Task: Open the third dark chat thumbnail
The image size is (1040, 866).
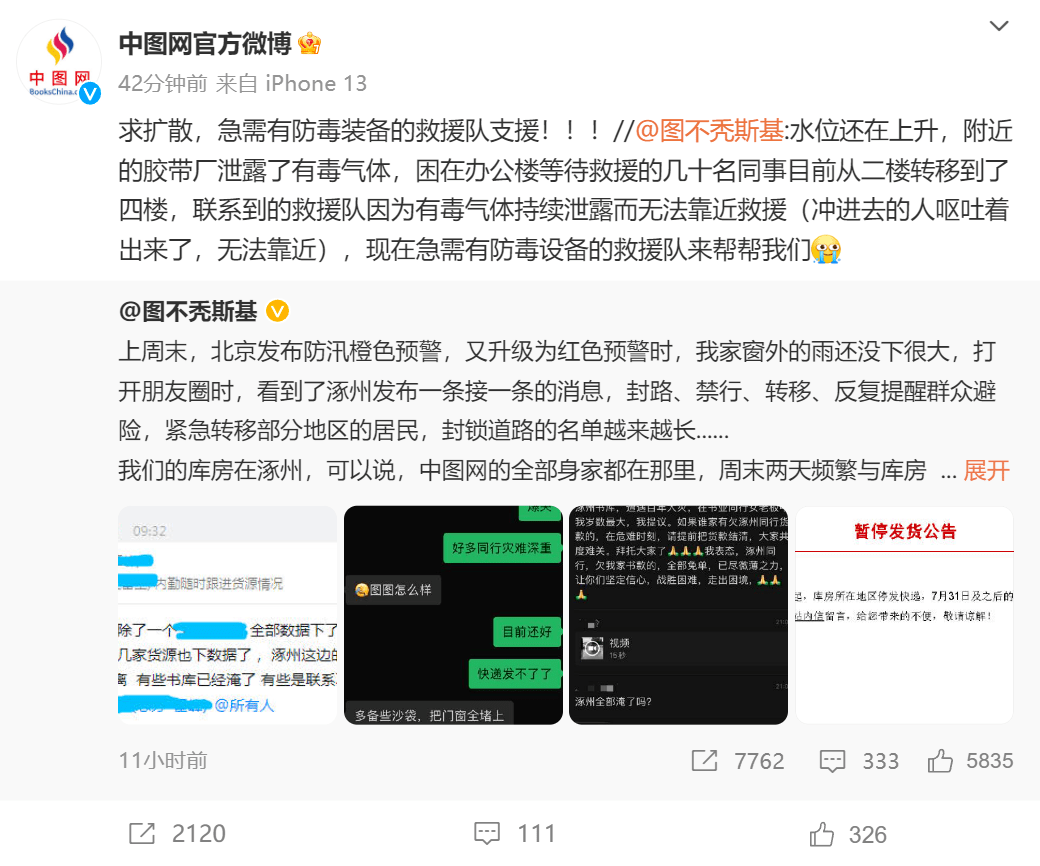Action: (679, 615)
